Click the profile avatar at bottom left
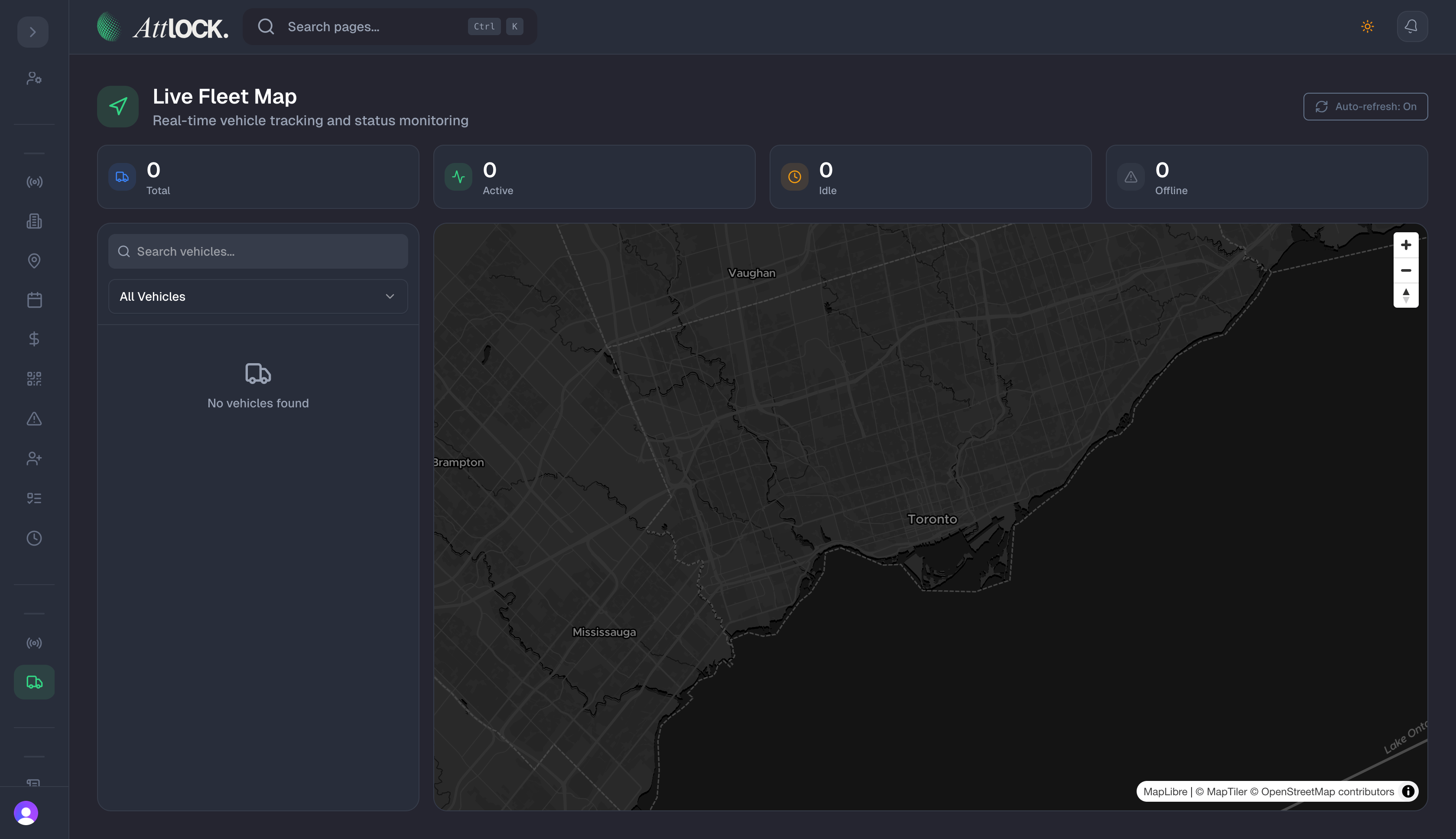 26,813
